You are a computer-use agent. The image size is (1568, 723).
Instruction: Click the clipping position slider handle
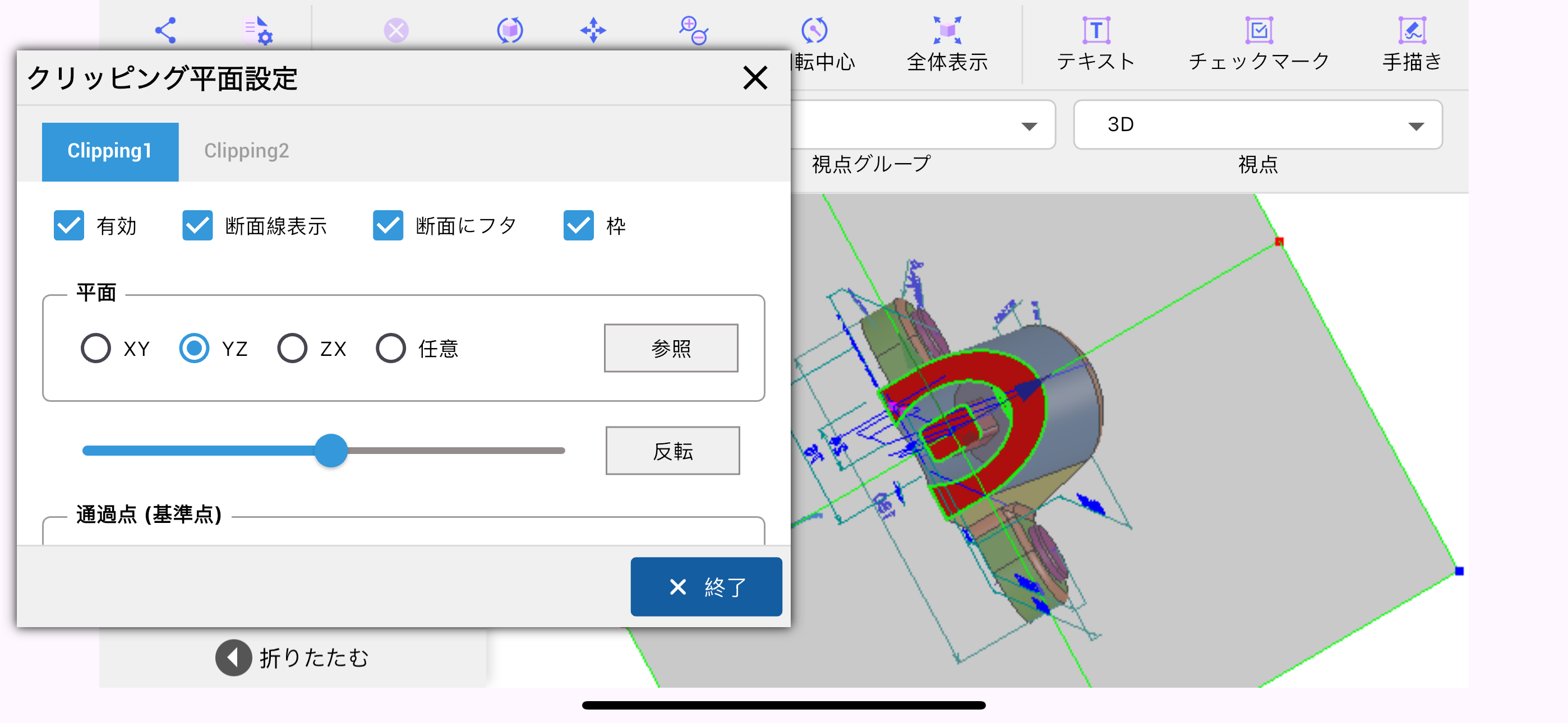pos(330,451)
